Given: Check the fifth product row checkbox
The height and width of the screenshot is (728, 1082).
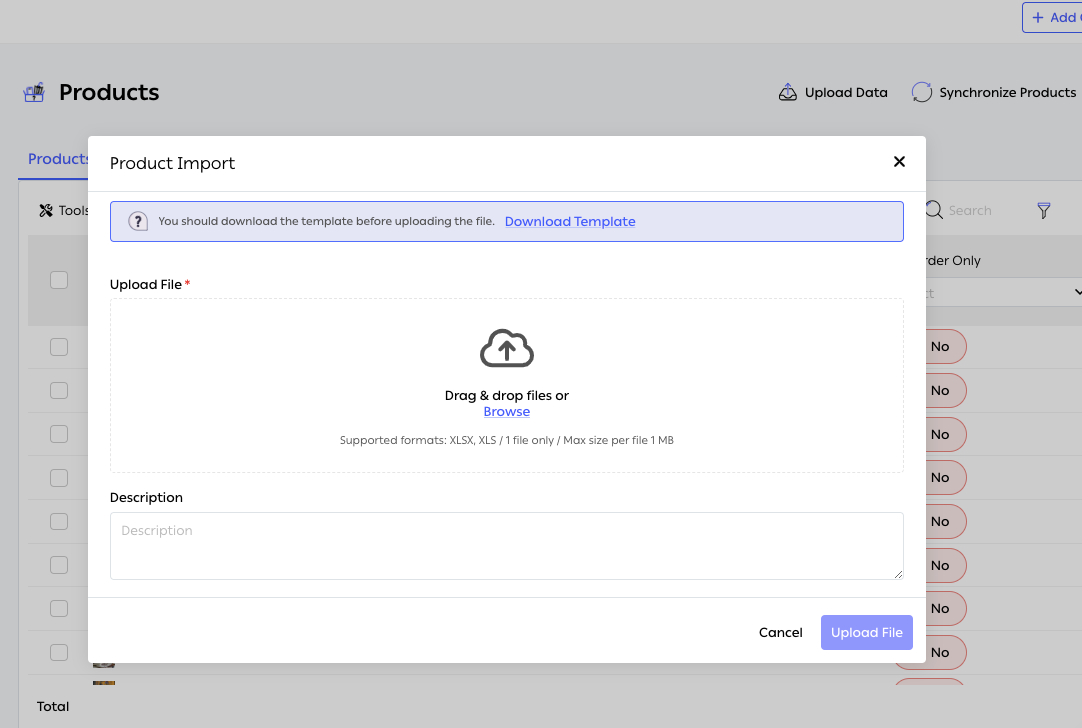Looking at the screenshot, I should (59, 521).
